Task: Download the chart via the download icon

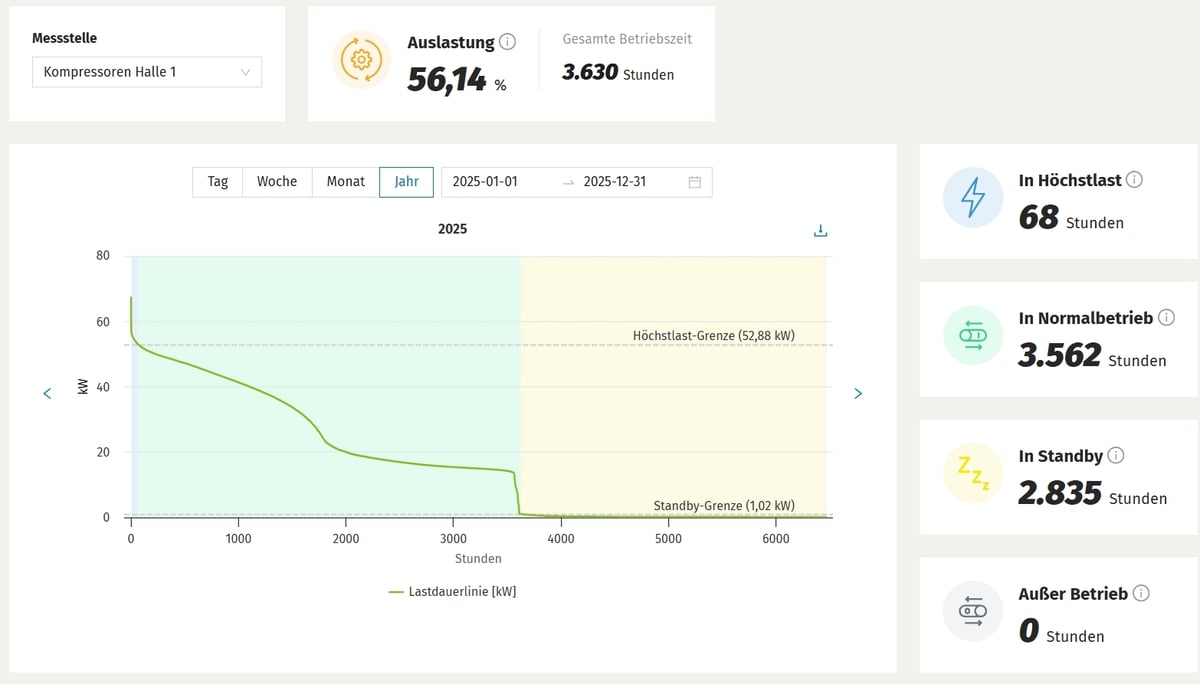Action: [x=820, y=231]
